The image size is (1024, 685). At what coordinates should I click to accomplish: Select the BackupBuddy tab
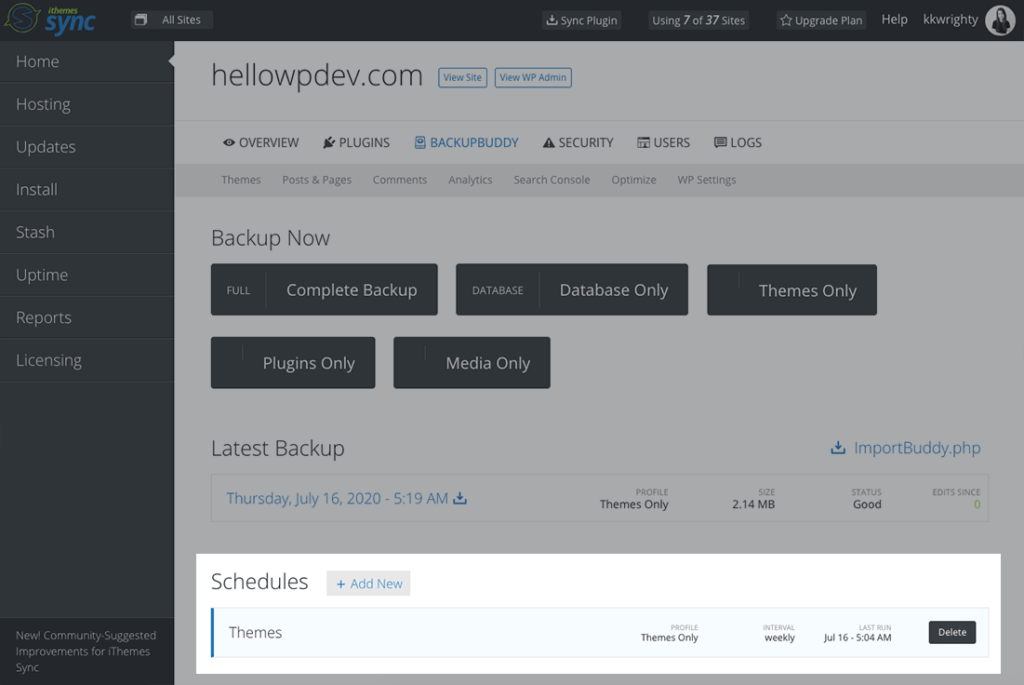click(x=466, y=142)
